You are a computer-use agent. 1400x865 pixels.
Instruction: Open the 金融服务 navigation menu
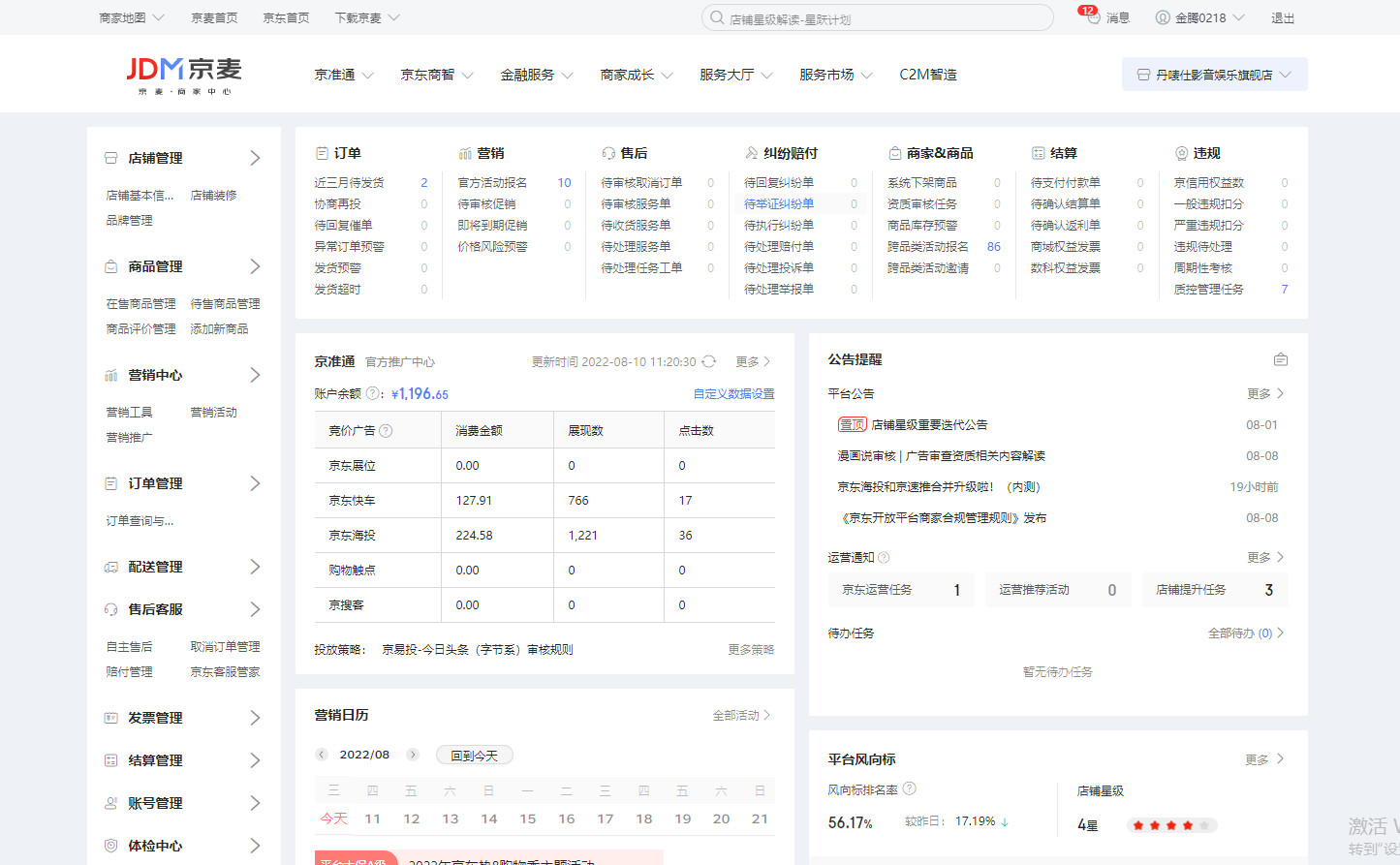tap(536, 75)
